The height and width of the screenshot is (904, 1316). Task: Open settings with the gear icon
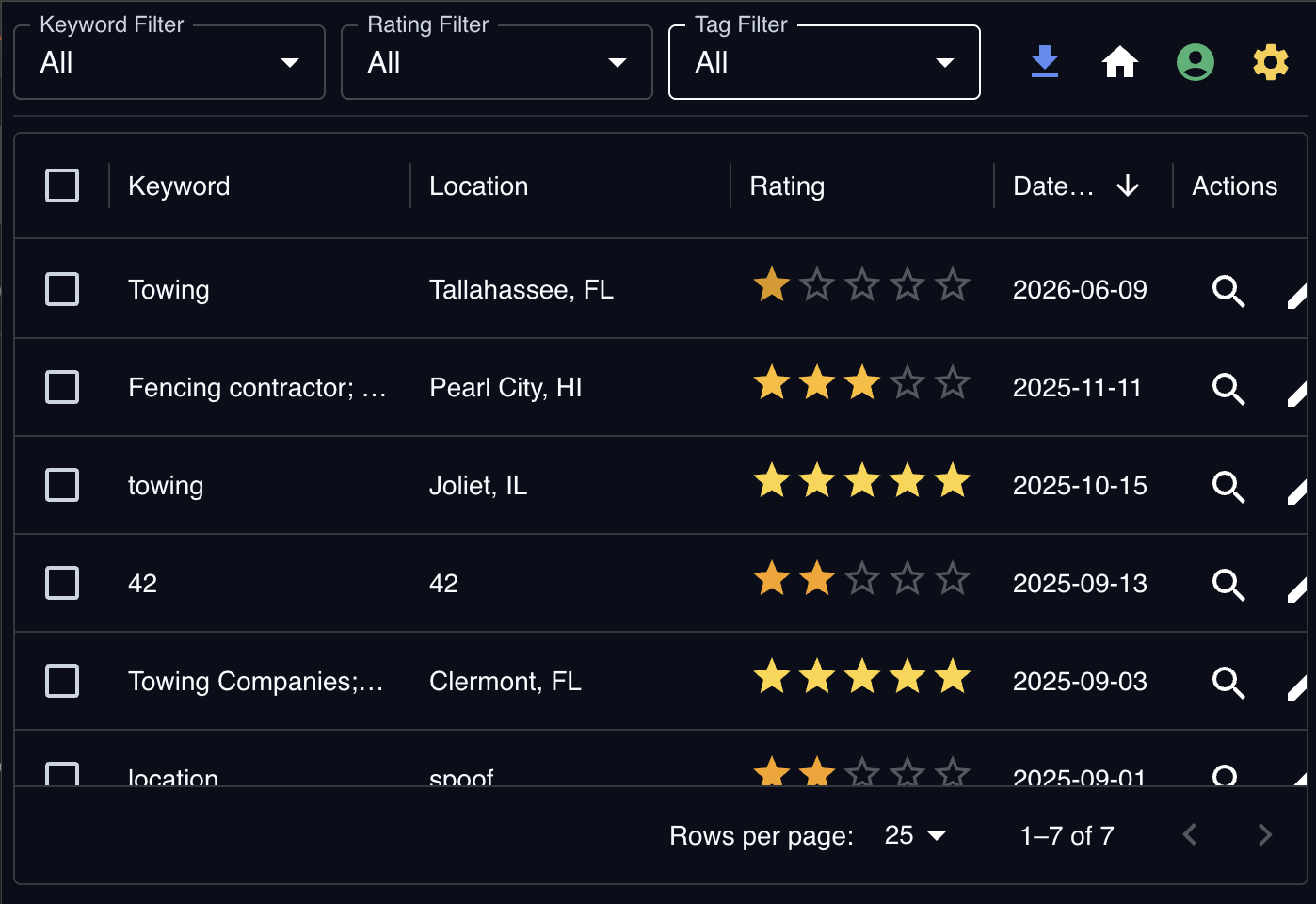click(x=1271, y=62)
